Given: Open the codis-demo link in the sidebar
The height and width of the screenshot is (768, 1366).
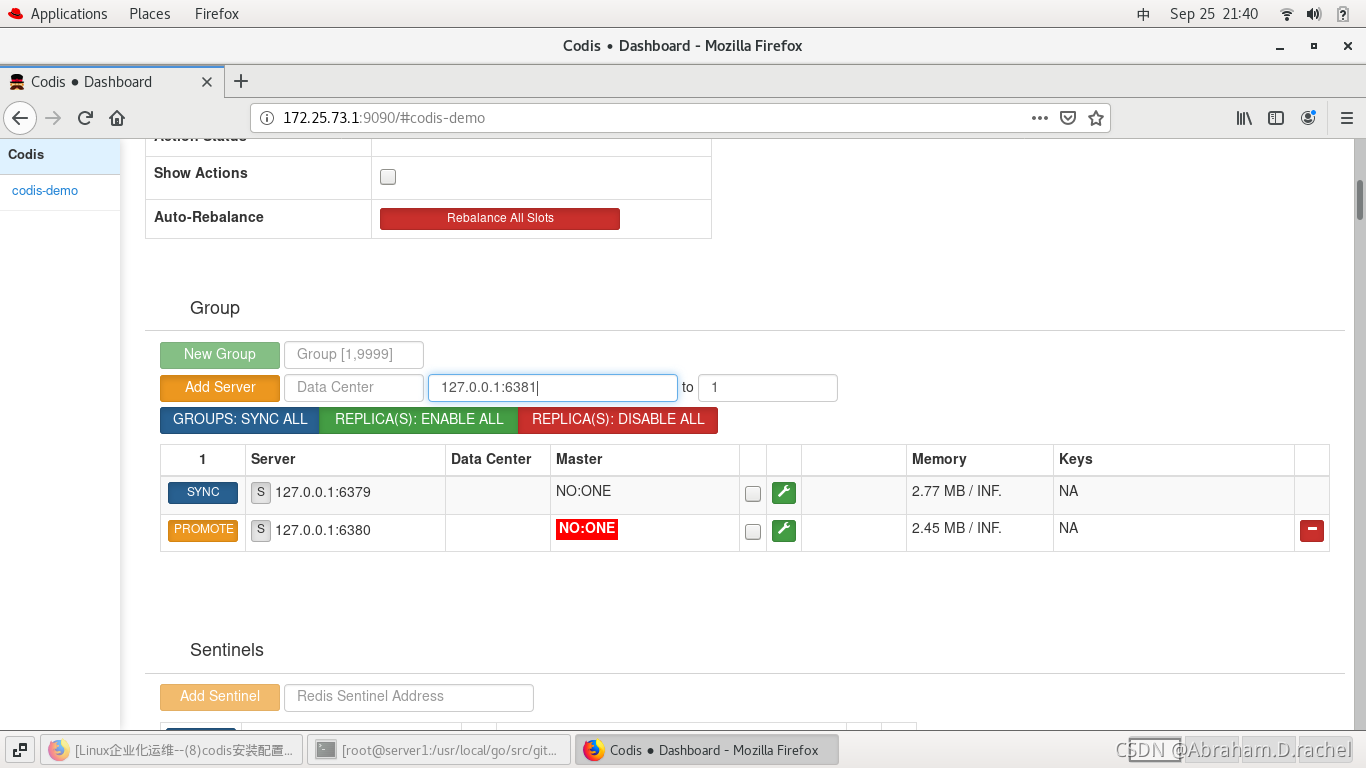Looking at the screenshot, I should (45, 190).
